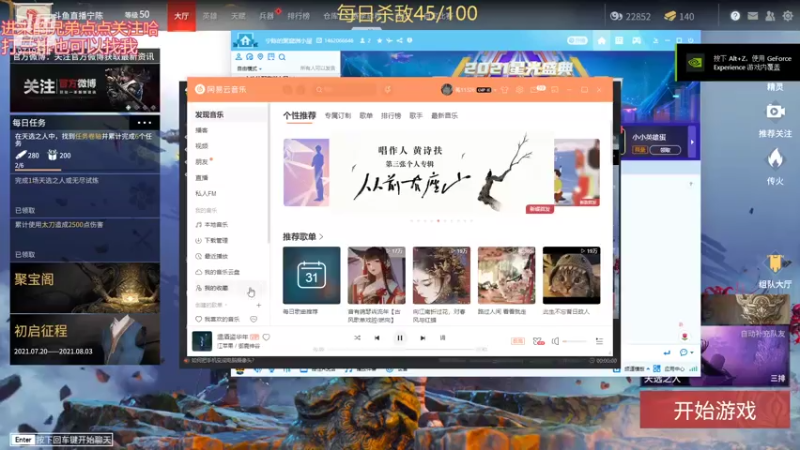Start heartbeat mode icon beside 我喜欢的音乐

[x=254, y=319]
